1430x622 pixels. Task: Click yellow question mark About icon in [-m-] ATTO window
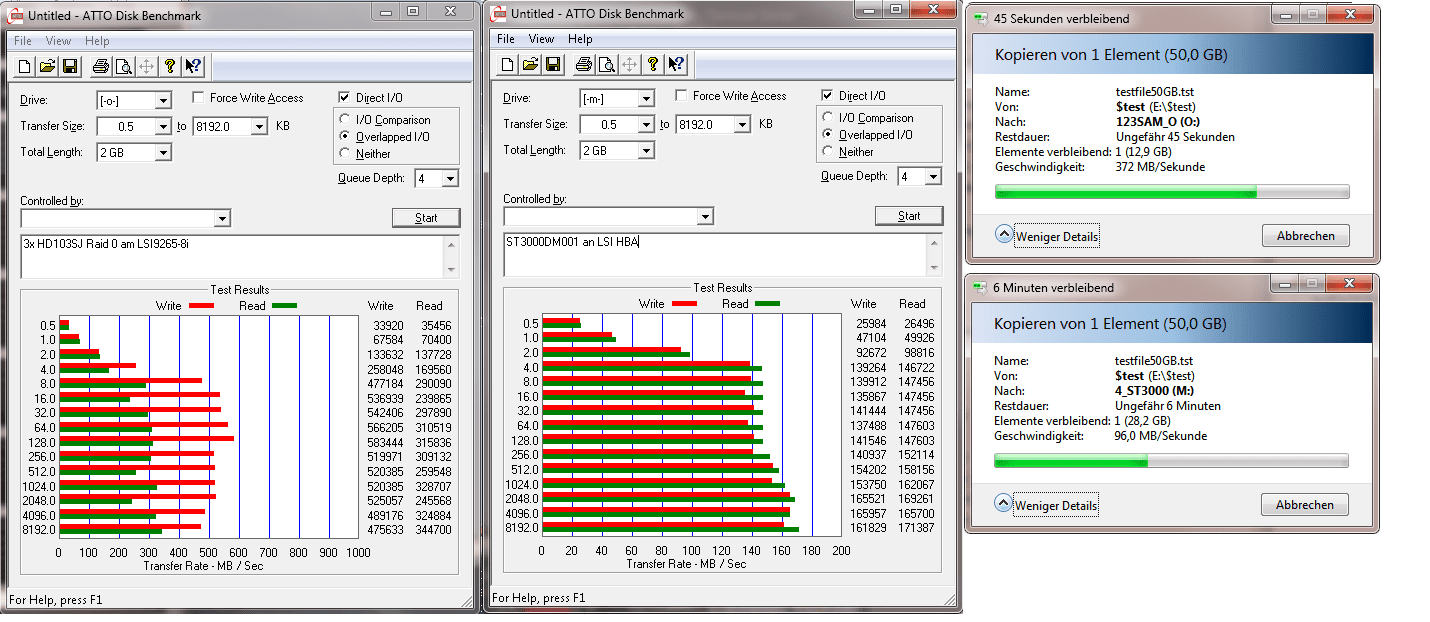point(653,64)
